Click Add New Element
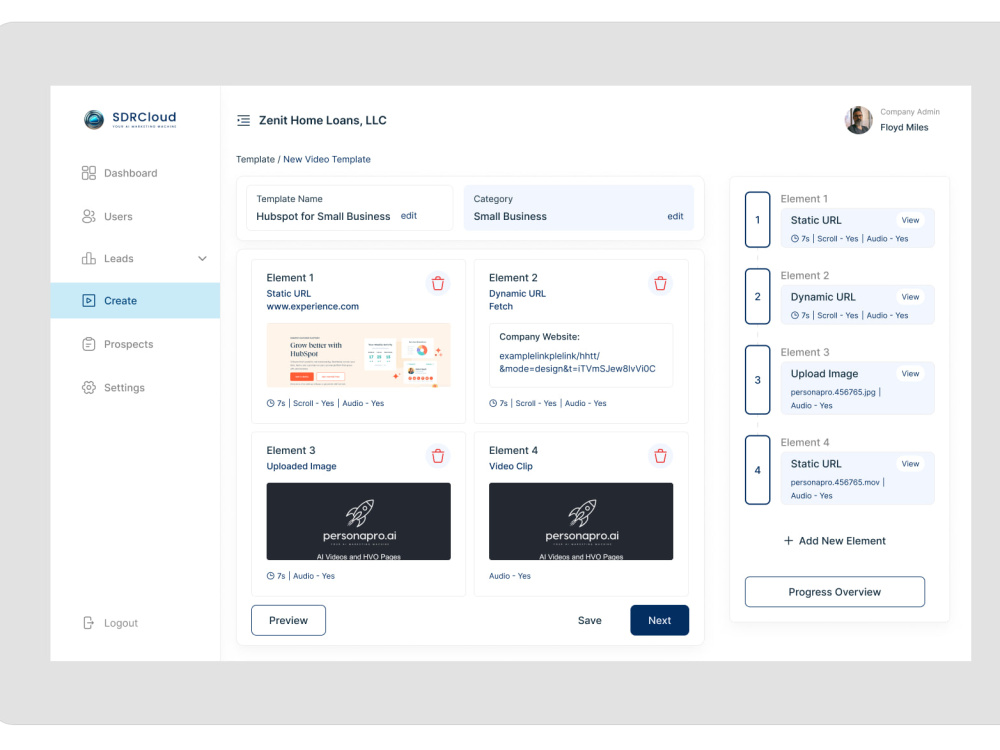 834,541
